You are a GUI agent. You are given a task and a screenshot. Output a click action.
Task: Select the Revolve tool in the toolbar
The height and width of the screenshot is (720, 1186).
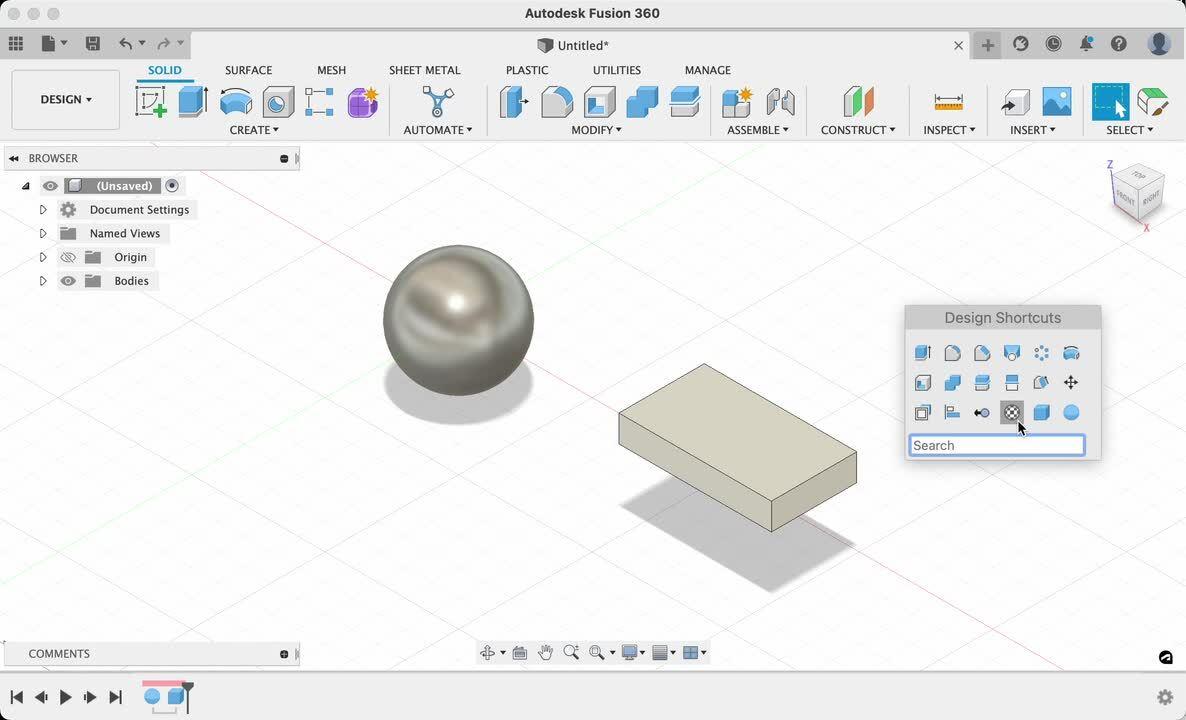point(236,101)
